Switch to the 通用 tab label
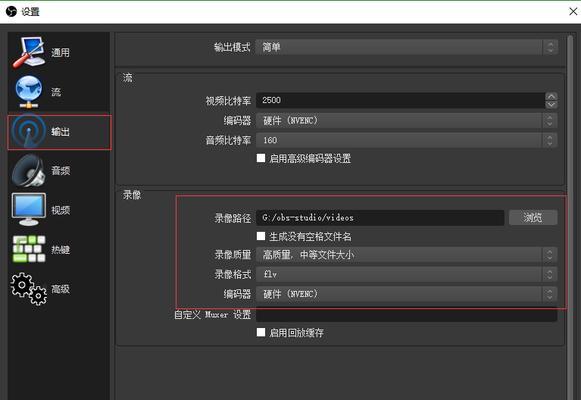581x400 pixels. pyautogui.click(x=60, y=53)
